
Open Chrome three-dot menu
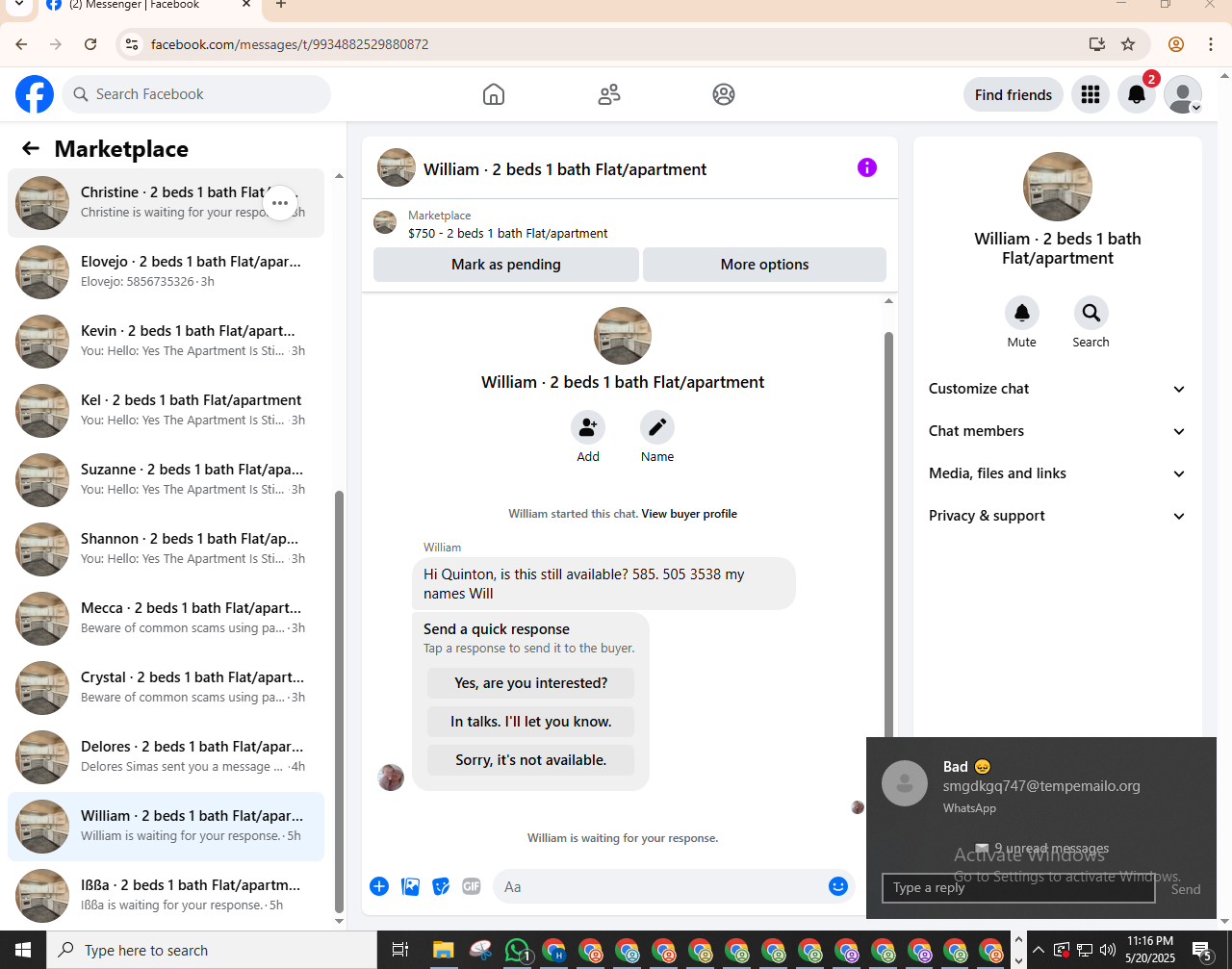(1211, 44)
